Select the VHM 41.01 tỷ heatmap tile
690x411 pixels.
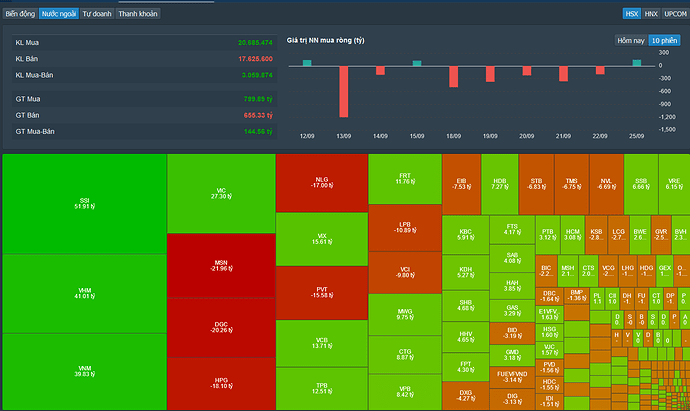[84, 294]
